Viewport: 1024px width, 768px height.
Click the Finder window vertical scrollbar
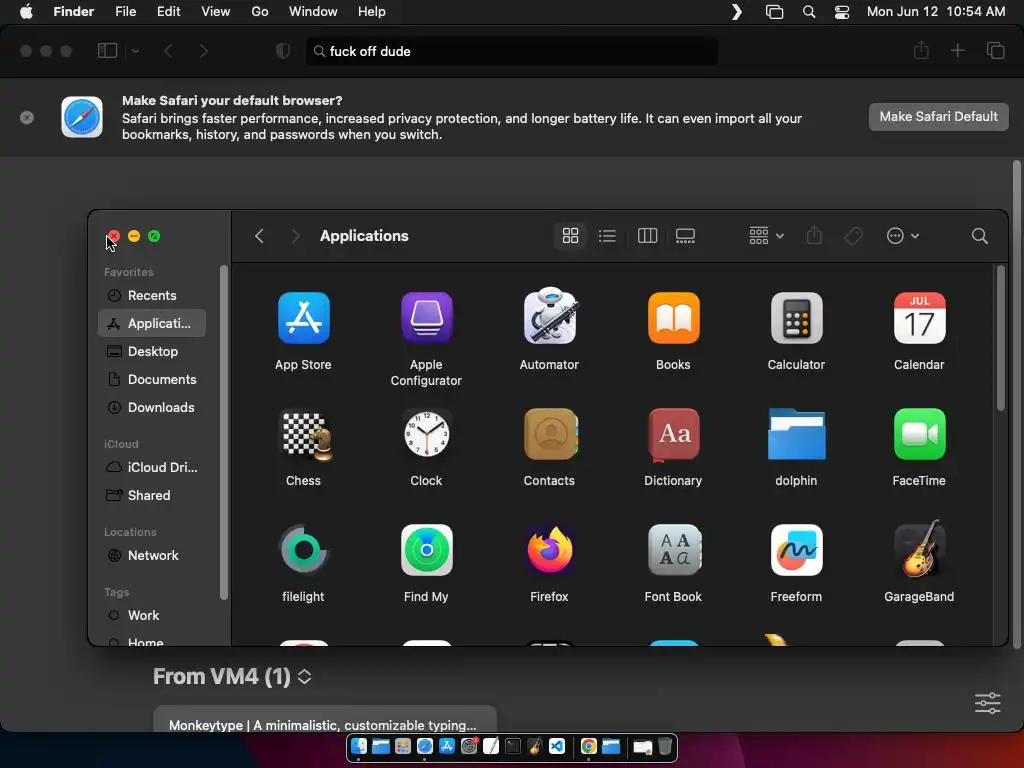click(x=1000, y=338)
